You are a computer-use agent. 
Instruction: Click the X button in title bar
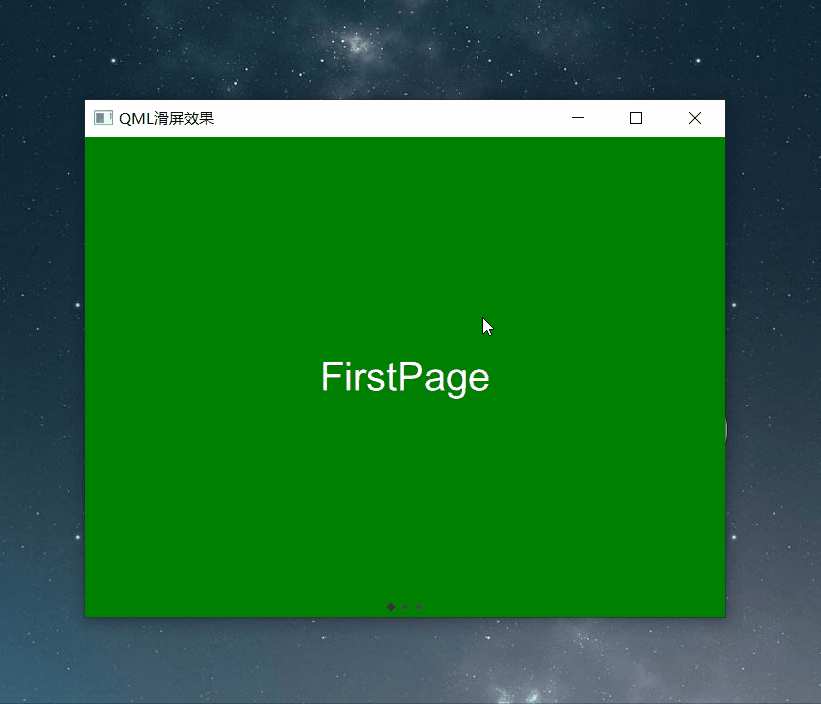coord(695,118)
